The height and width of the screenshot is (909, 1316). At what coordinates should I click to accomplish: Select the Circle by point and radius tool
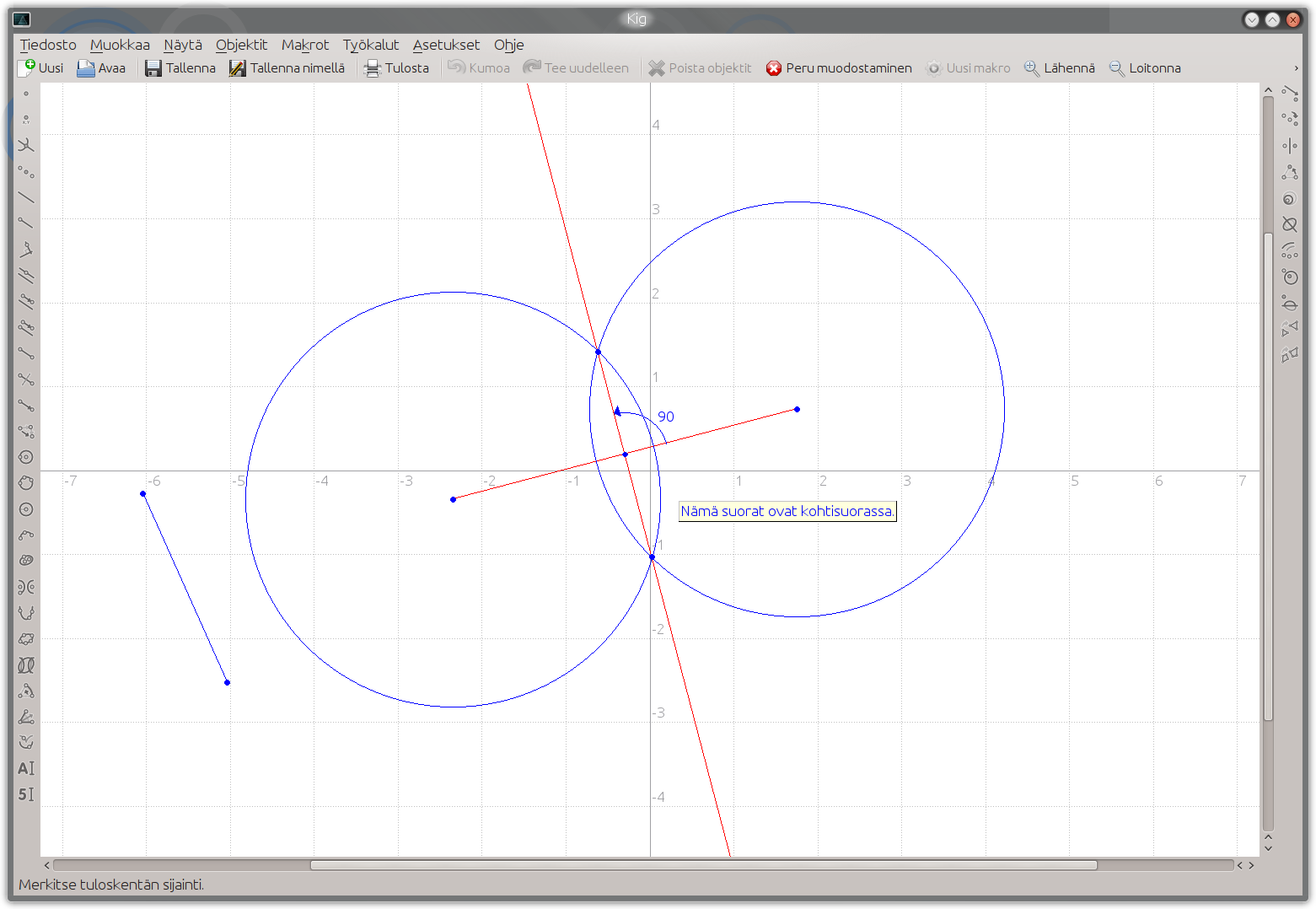(x=26, y=509)
